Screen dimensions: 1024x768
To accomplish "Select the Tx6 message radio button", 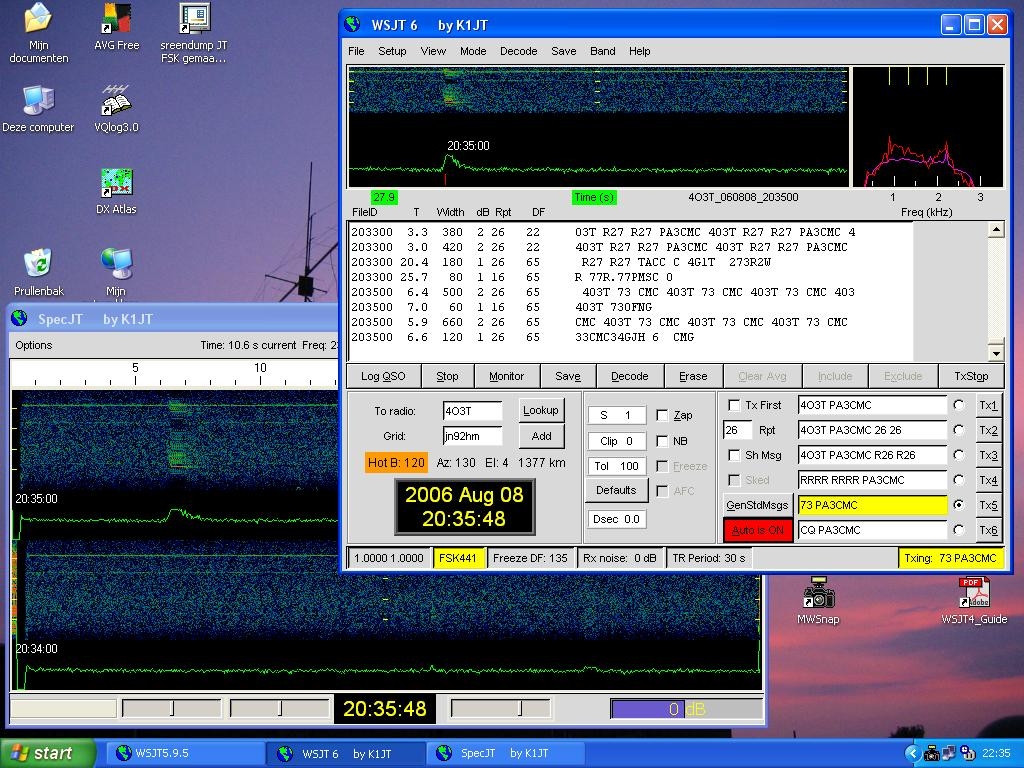I will 959,530.
